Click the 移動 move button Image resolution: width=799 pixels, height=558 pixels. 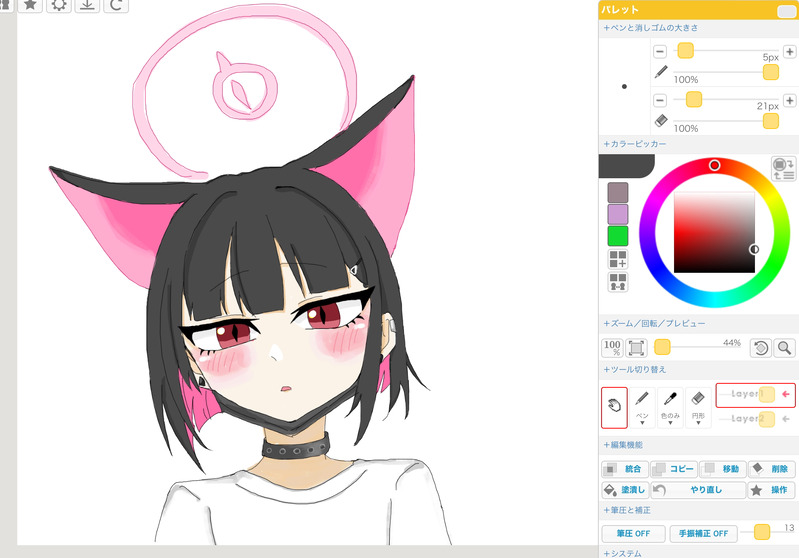(723, 469)
